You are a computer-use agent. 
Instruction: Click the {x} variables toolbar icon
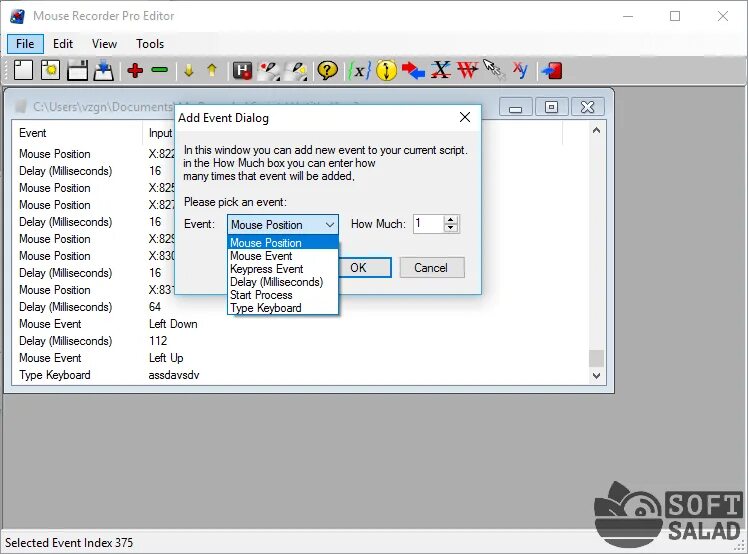358,71
